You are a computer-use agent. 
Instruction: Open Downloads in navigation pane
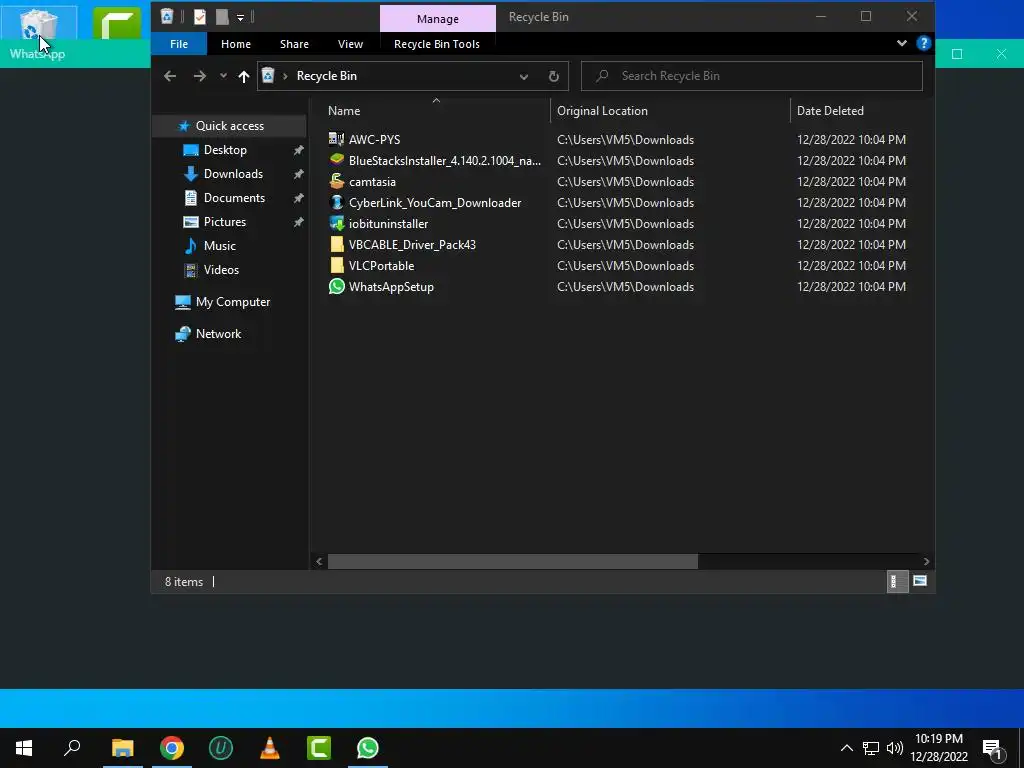point(233,174)
